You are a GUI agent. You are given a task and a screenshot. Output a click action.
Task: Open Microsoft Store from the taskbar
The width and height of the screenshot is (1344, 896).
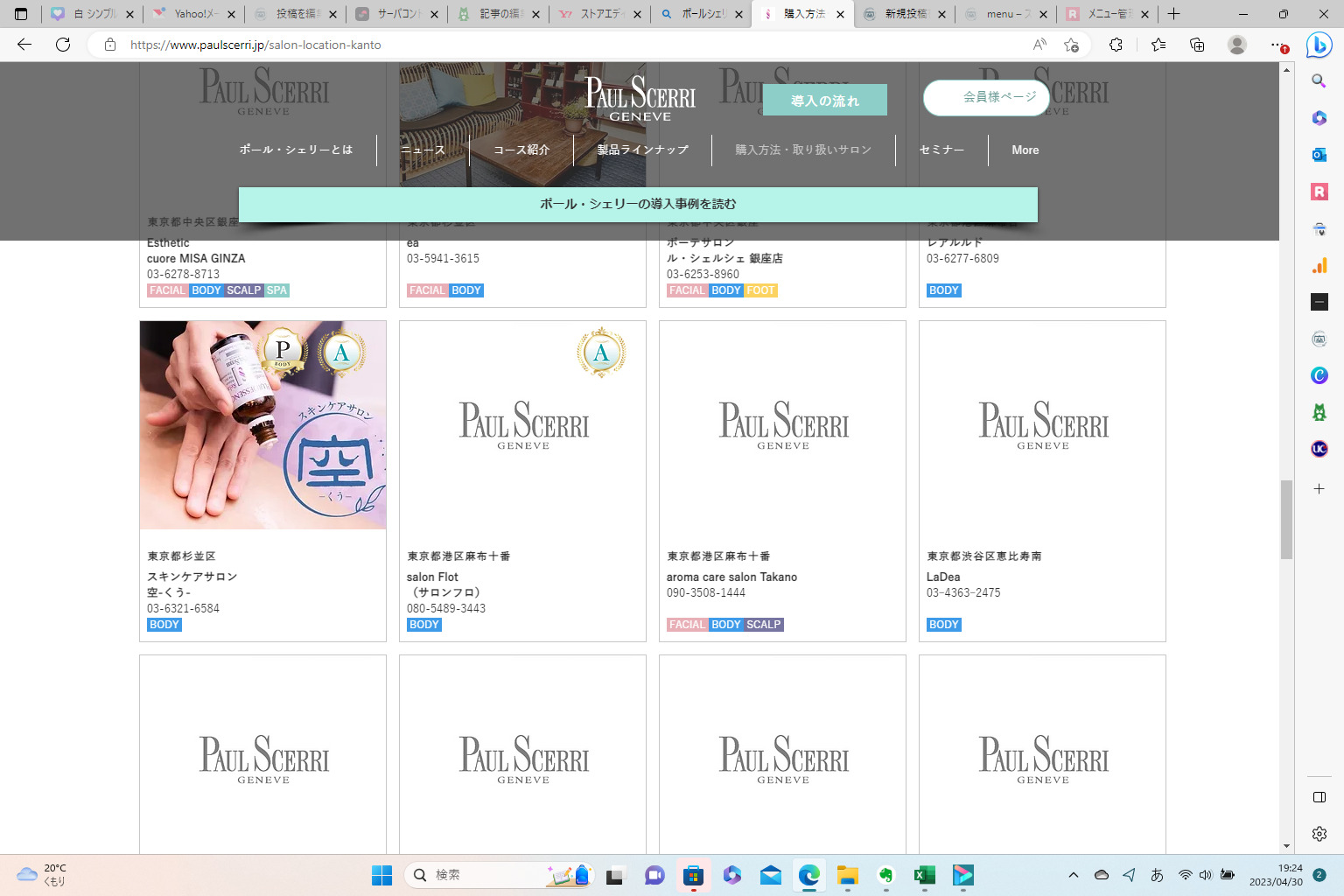693,875
